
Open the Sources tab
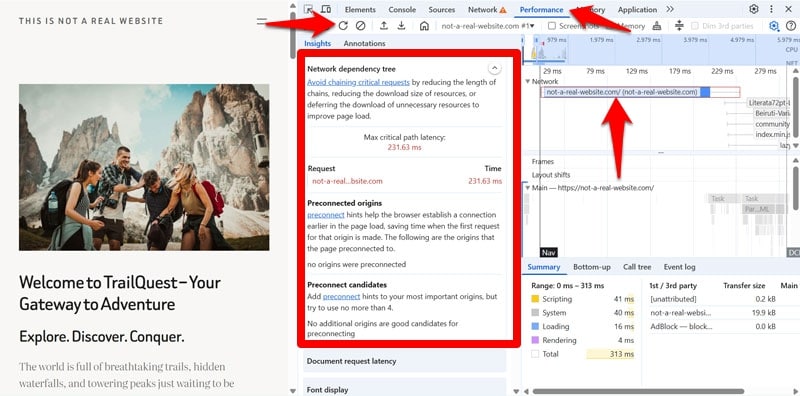(x=442, y=9)
